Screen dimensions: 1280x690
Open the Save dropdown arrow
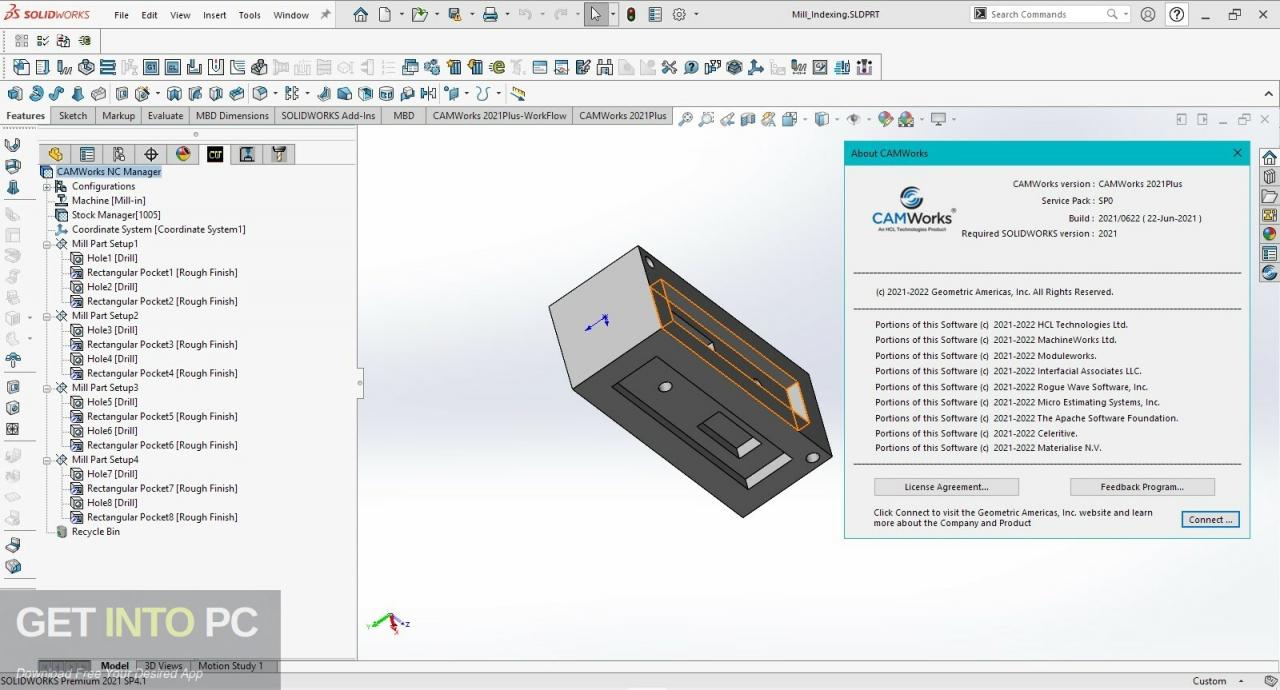(x=472, y=15)
